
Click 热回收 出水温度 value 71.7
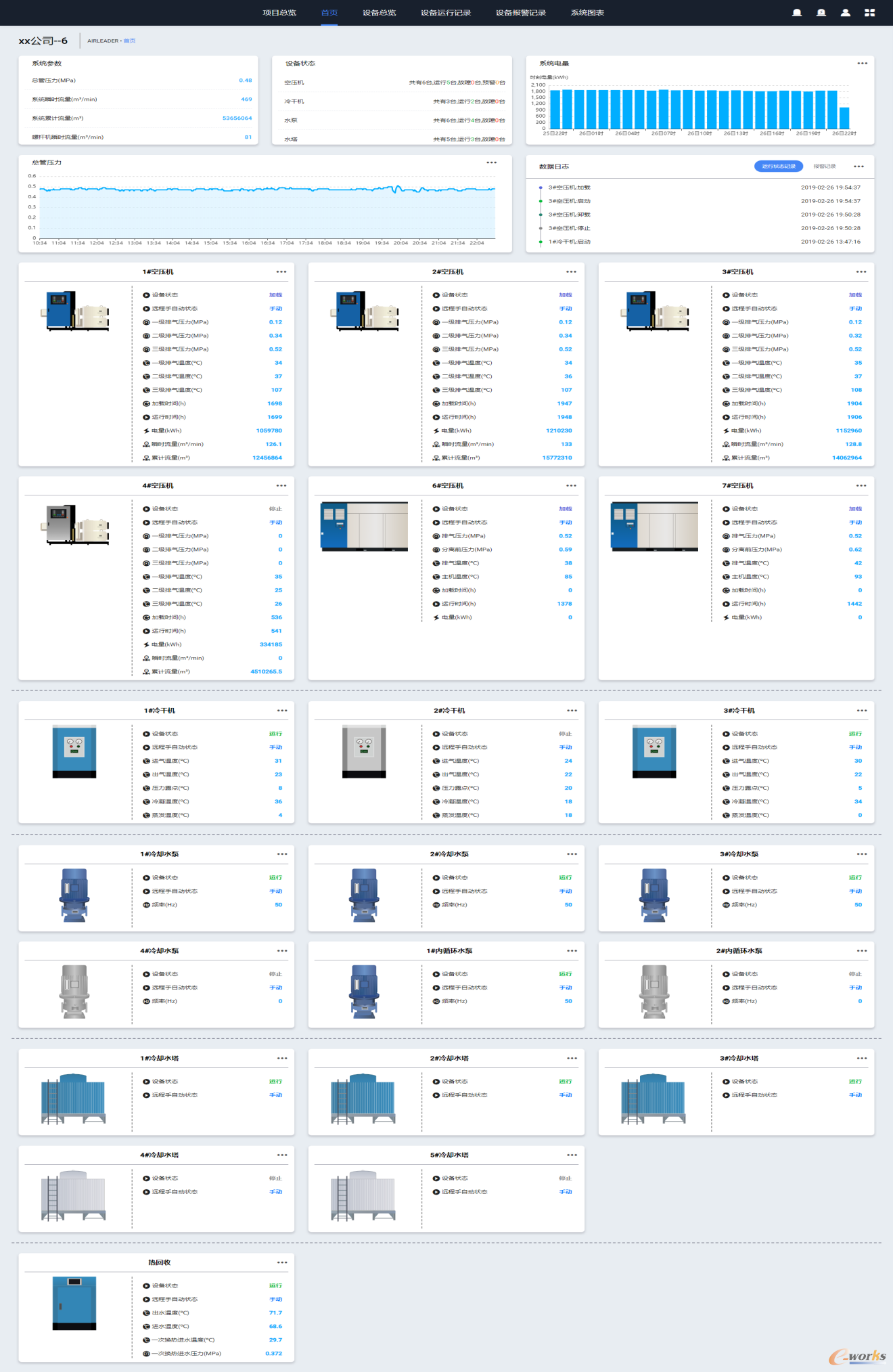(x=276, y=1312)
